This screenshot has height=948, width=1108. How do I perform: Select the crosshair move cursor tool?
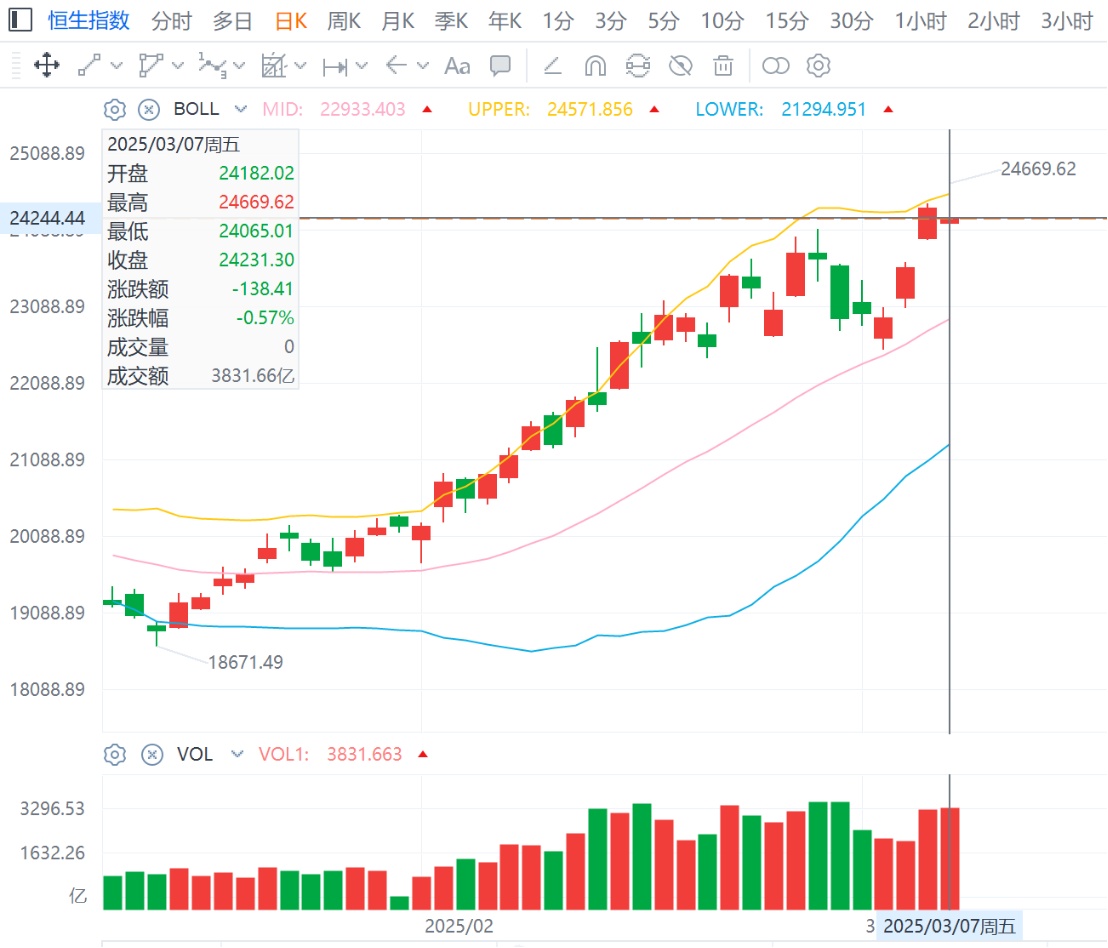tap(47, 66)
